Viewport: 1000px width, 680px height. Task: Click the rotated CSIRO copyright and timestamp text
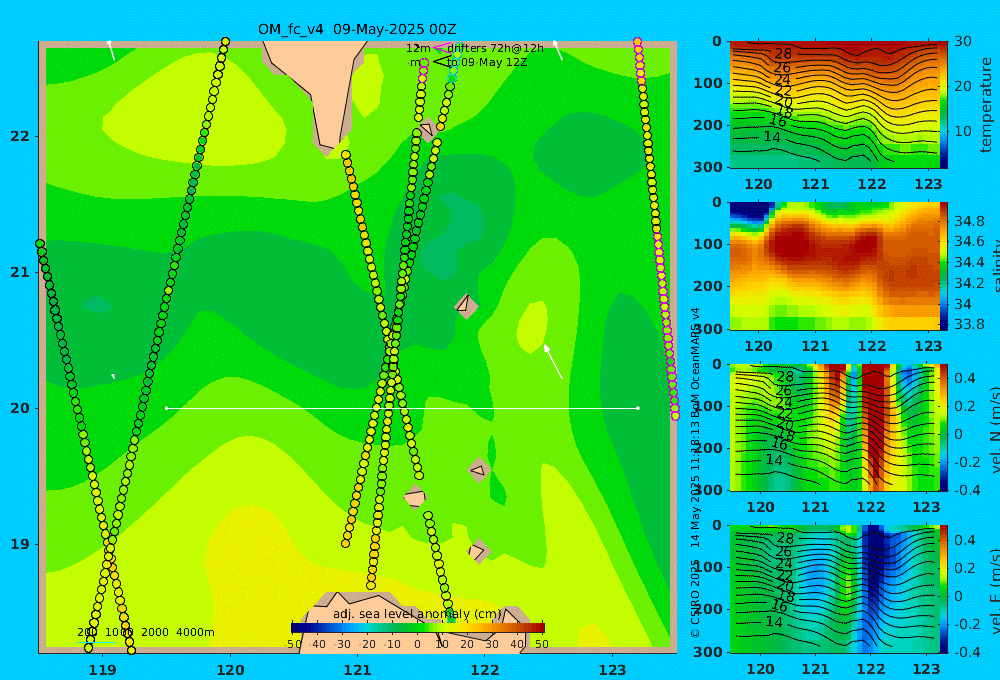pyautogui.click(x=695, y=473)
